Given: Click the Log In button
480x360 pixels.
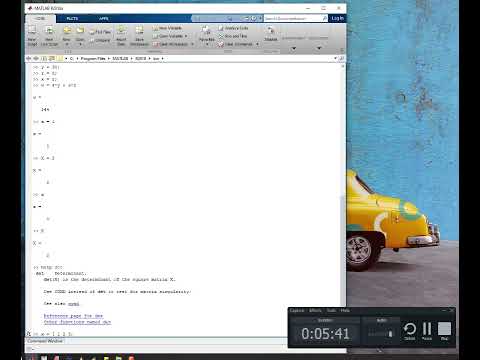Looking at the screenshot, I should 337,18.
